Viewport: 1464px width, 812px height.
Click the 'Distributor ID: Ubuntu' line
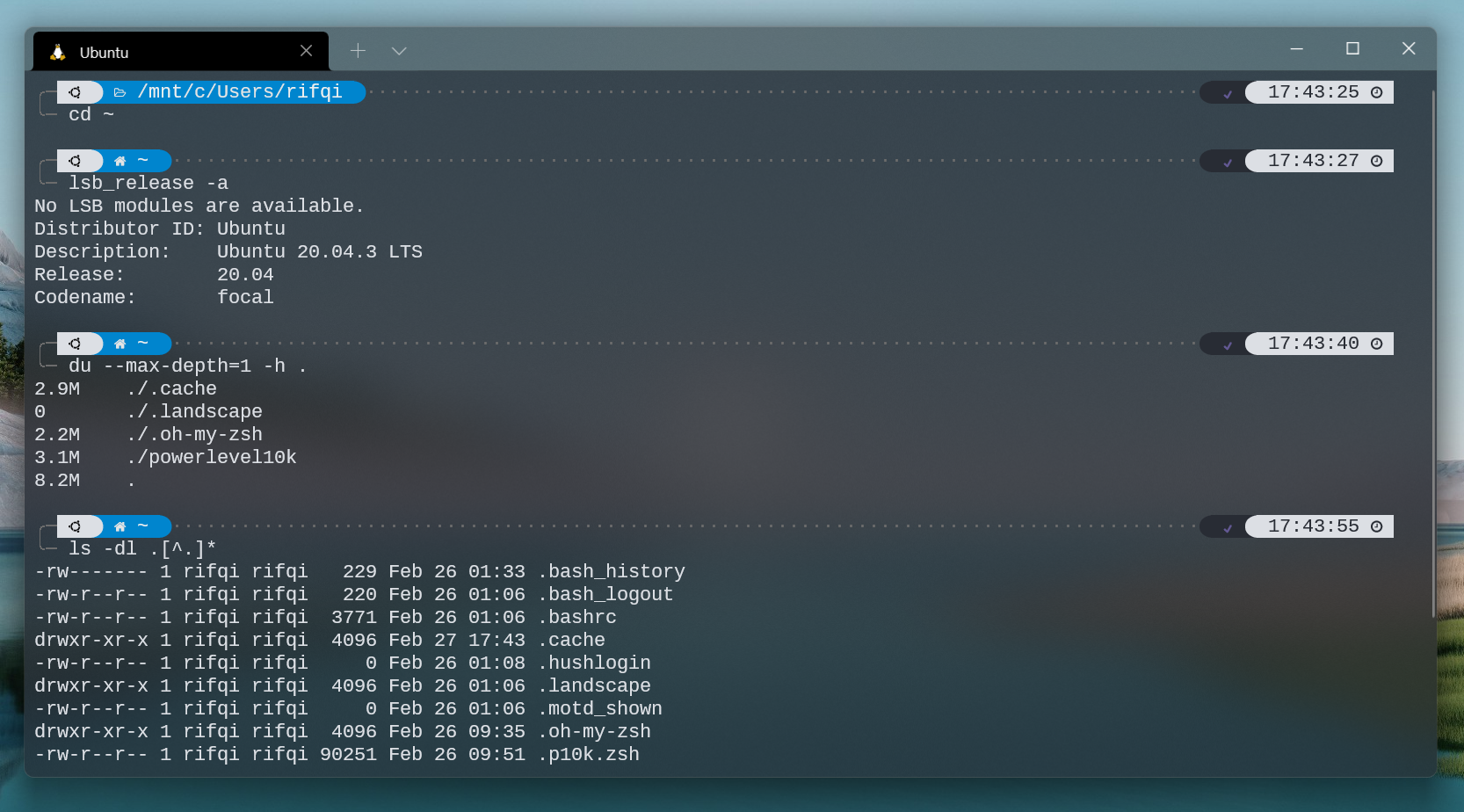coord(160,228)
